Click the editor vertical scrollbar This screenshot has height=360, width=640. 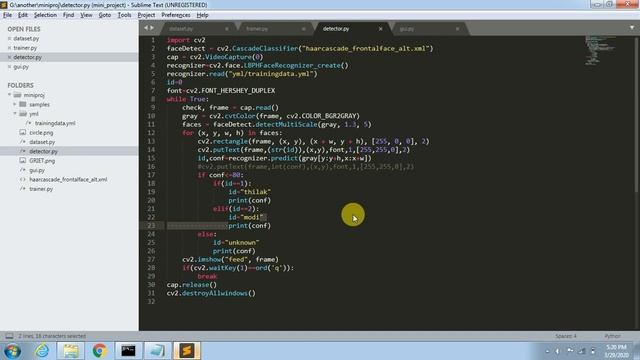point(637,114)
